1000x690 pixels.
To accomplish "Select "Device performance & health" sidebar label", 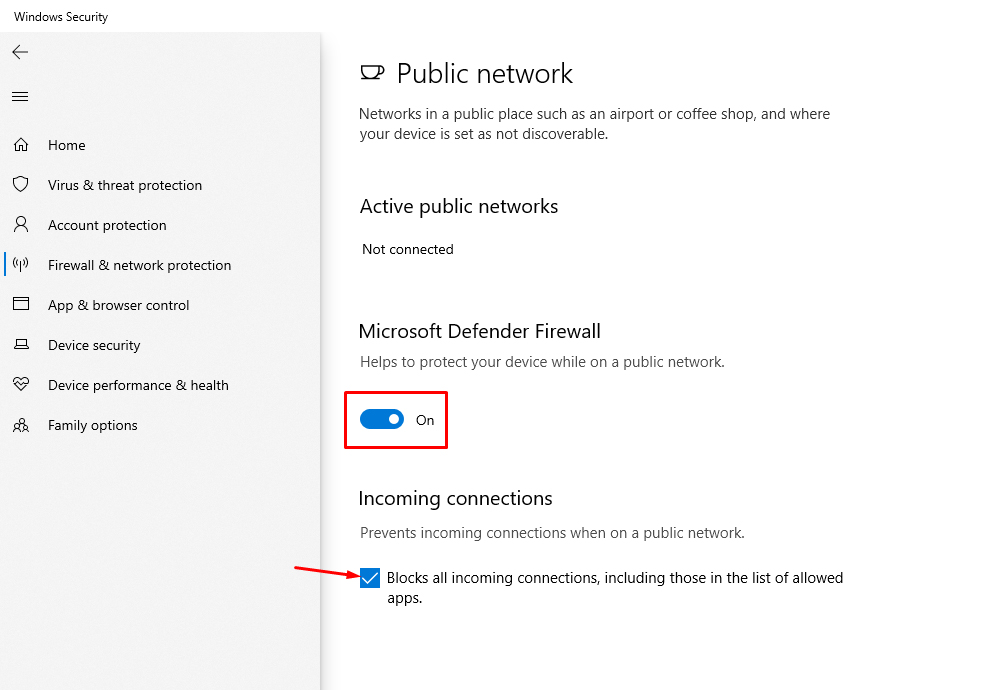I will (138, 385).
